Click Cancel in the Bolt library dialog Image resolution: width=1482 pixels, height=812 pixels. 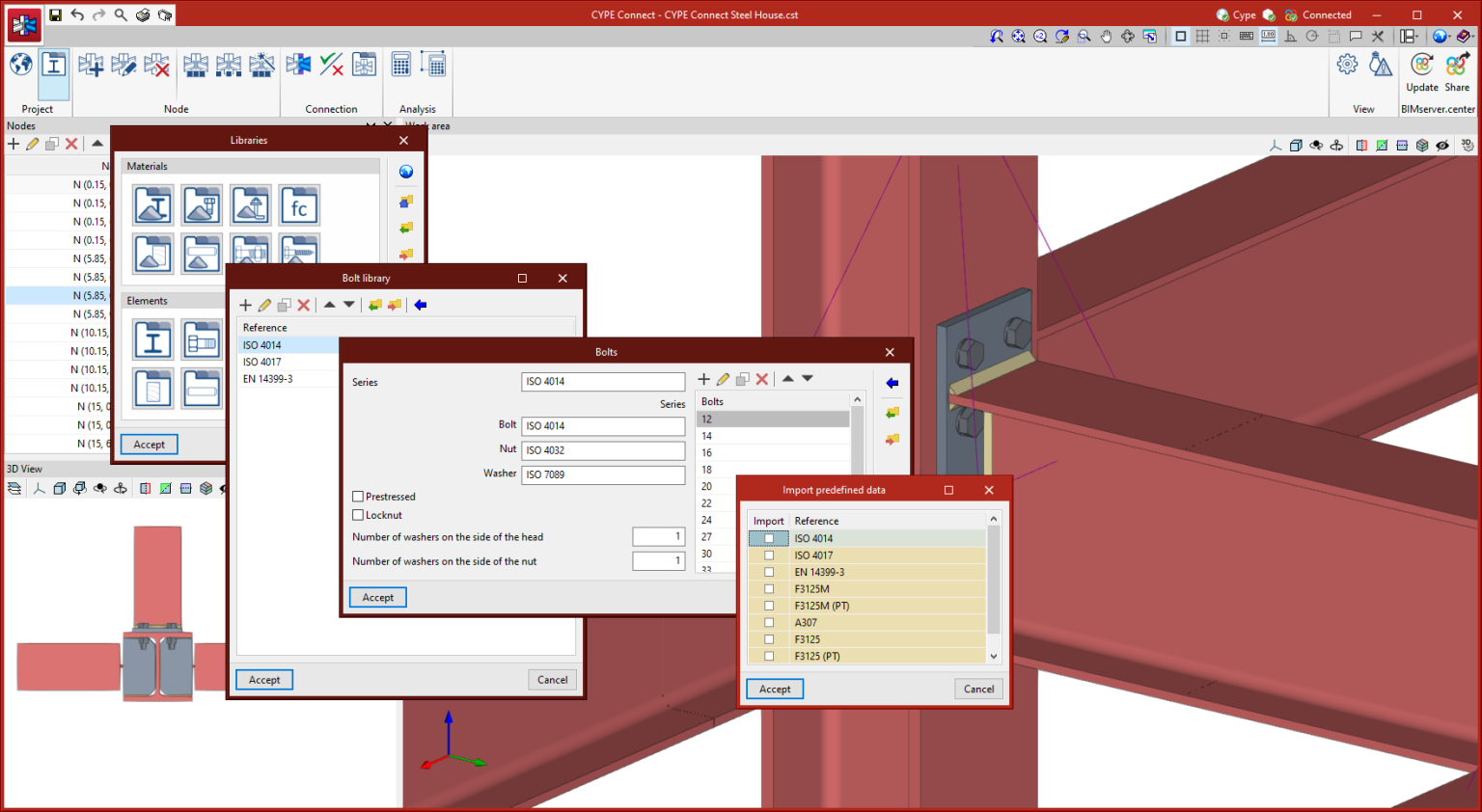553,680
